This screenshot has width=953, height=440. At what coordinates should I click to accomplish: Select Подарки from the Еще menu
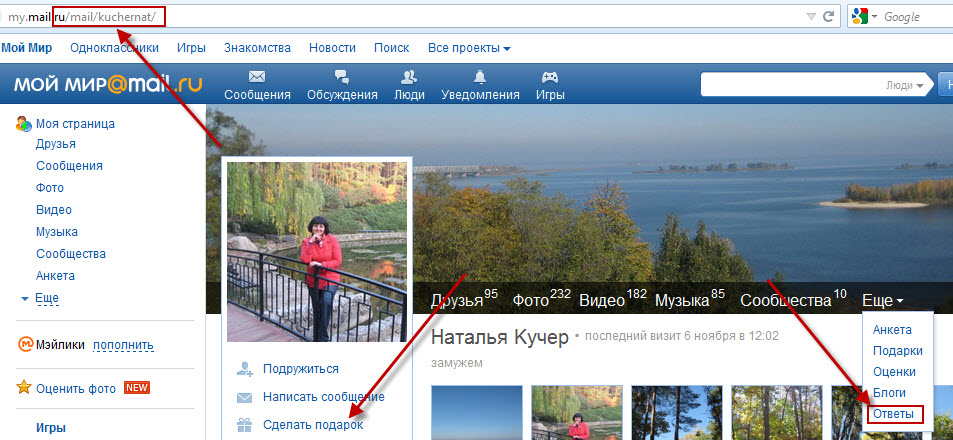[x=897, y=351]
